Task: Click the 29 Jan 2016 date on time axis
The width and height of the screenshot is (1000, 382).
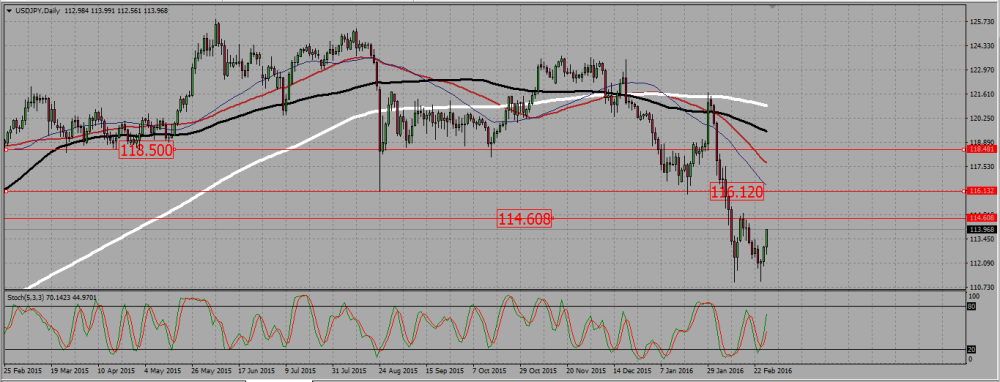Action: (x=724, y=370)
